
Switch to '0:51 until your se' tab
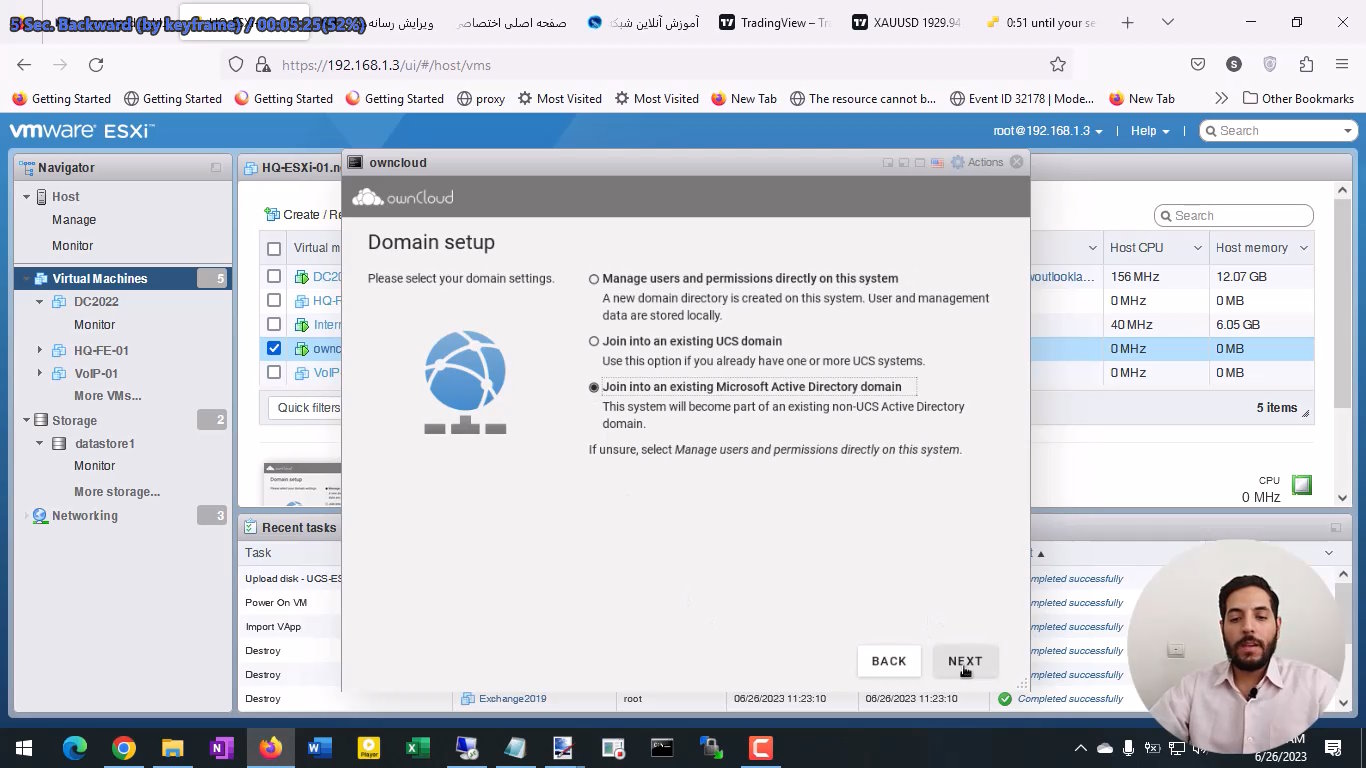[x=1040, y=22]
